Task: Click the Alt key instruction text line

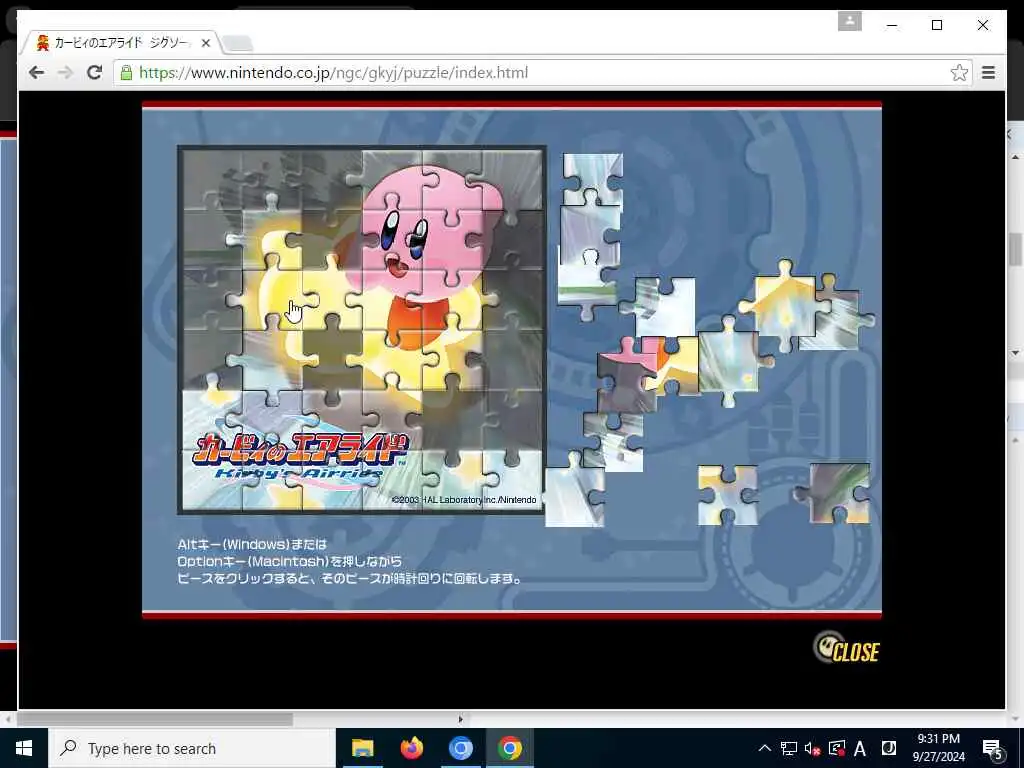Action: tap(252, 544)
